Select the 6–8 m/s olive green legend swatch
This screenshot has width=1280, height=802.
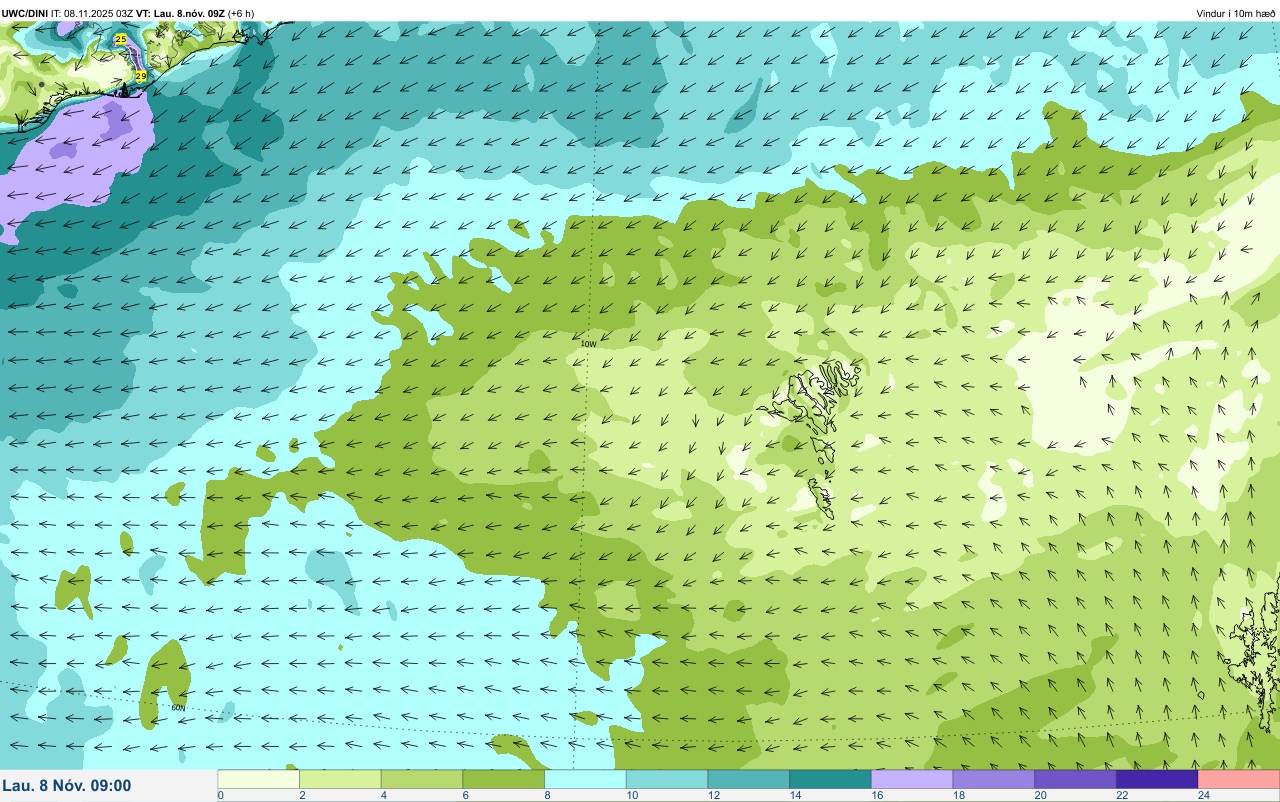click(504, 779)
